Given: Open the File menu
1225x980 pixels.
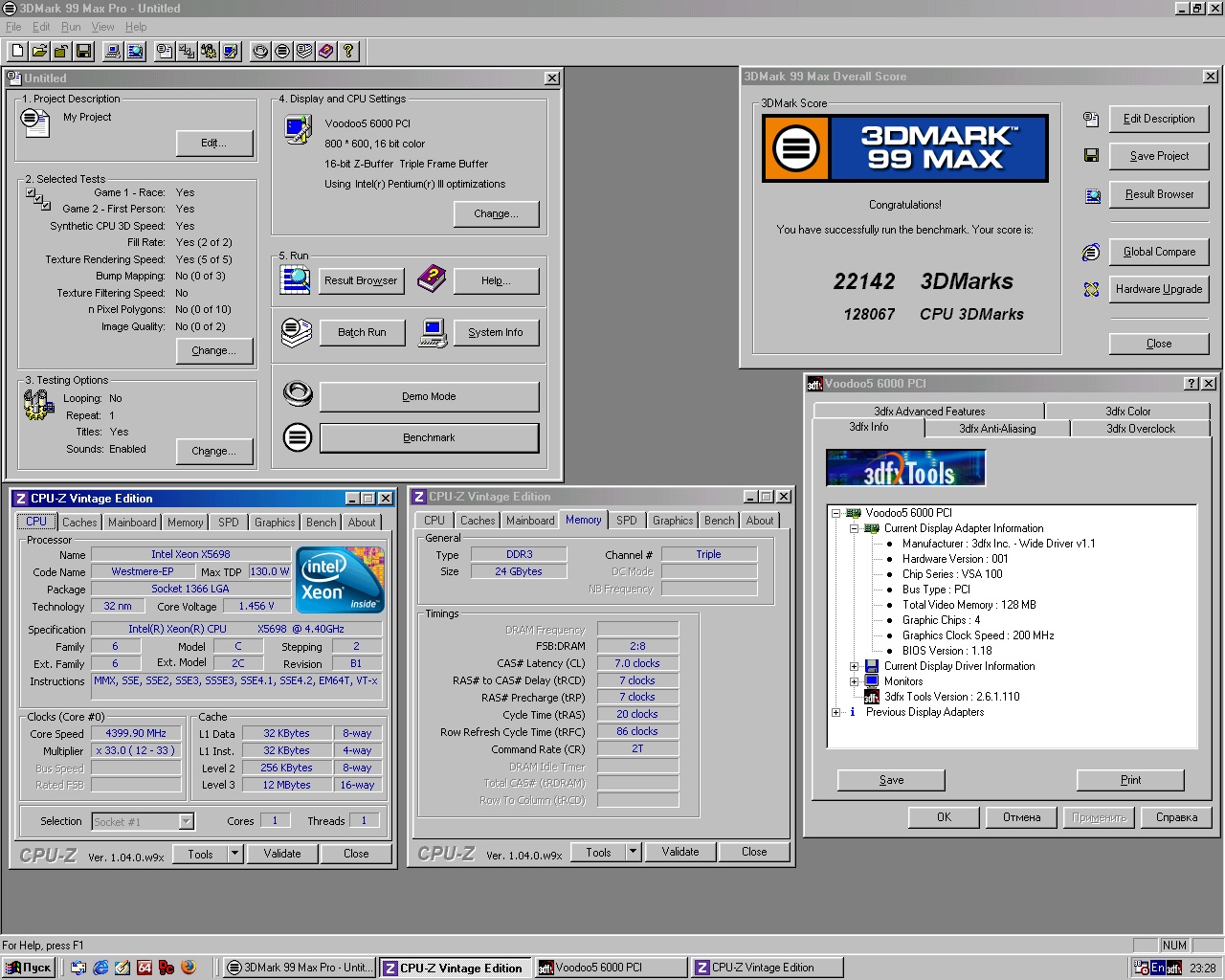Looking at the screenshot, I should pos(13,27).
